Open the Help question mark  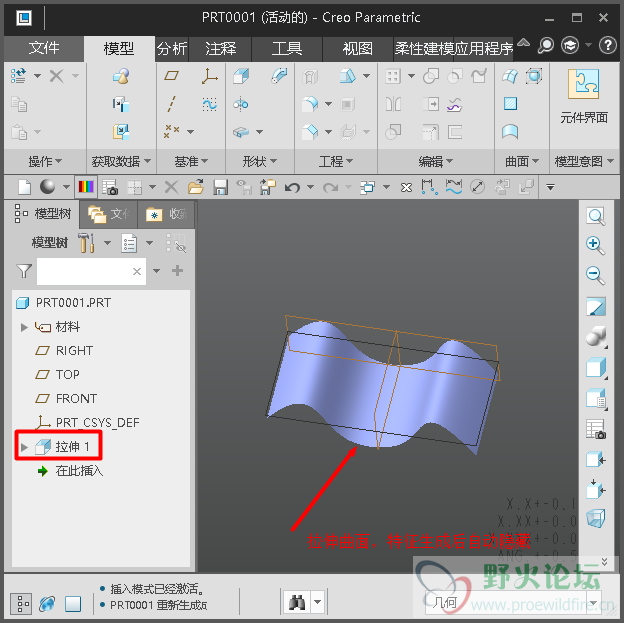click(608, 45)
